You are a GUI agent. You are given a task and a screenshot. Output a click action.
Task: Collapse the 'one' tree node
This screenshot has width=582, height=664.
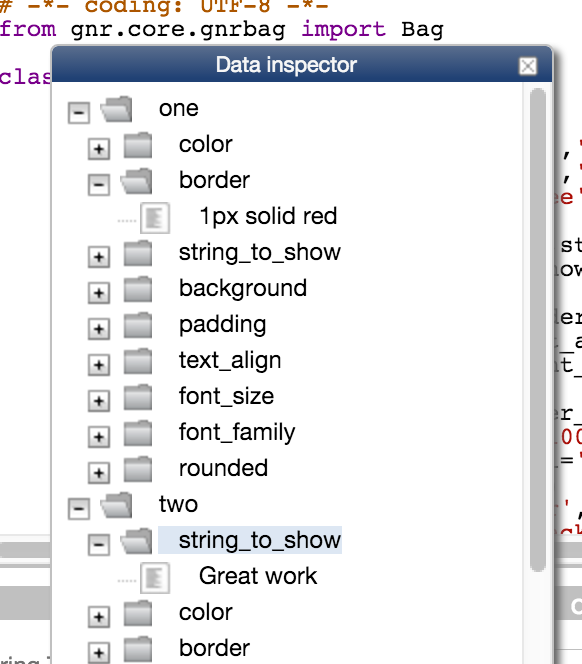[79, 113]
